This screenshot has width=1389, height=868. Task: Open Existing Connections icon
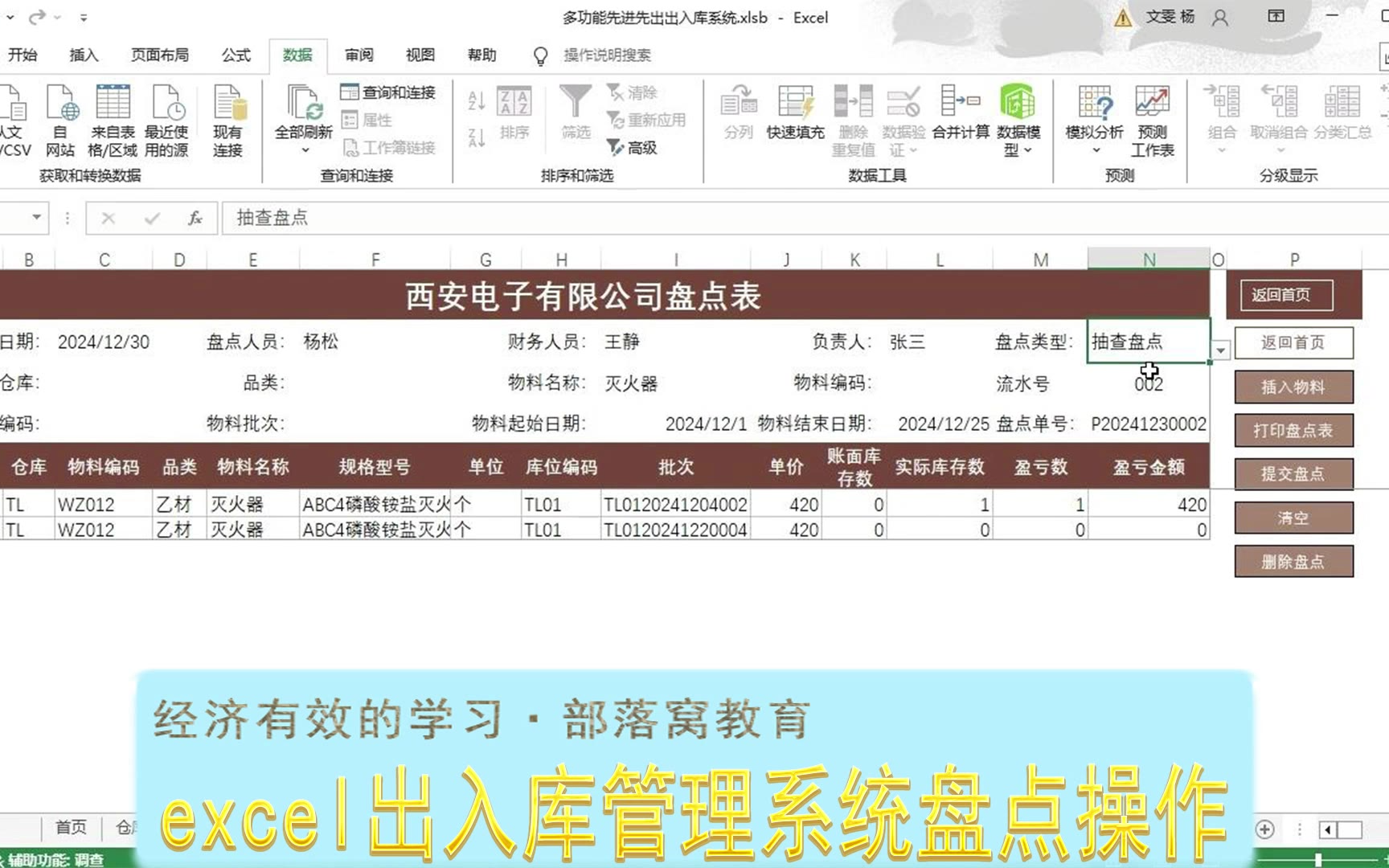[x=228, y=121]
